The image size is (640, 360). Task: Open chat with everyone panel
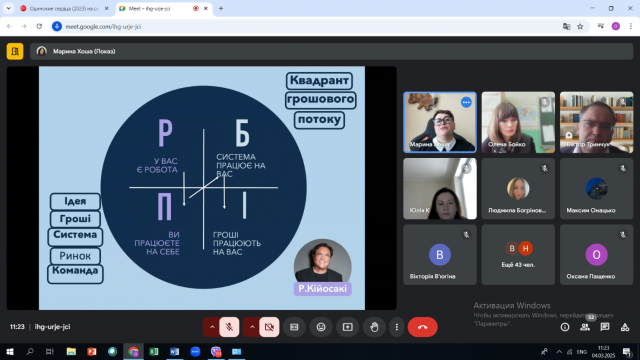click(x=605, y=327)
